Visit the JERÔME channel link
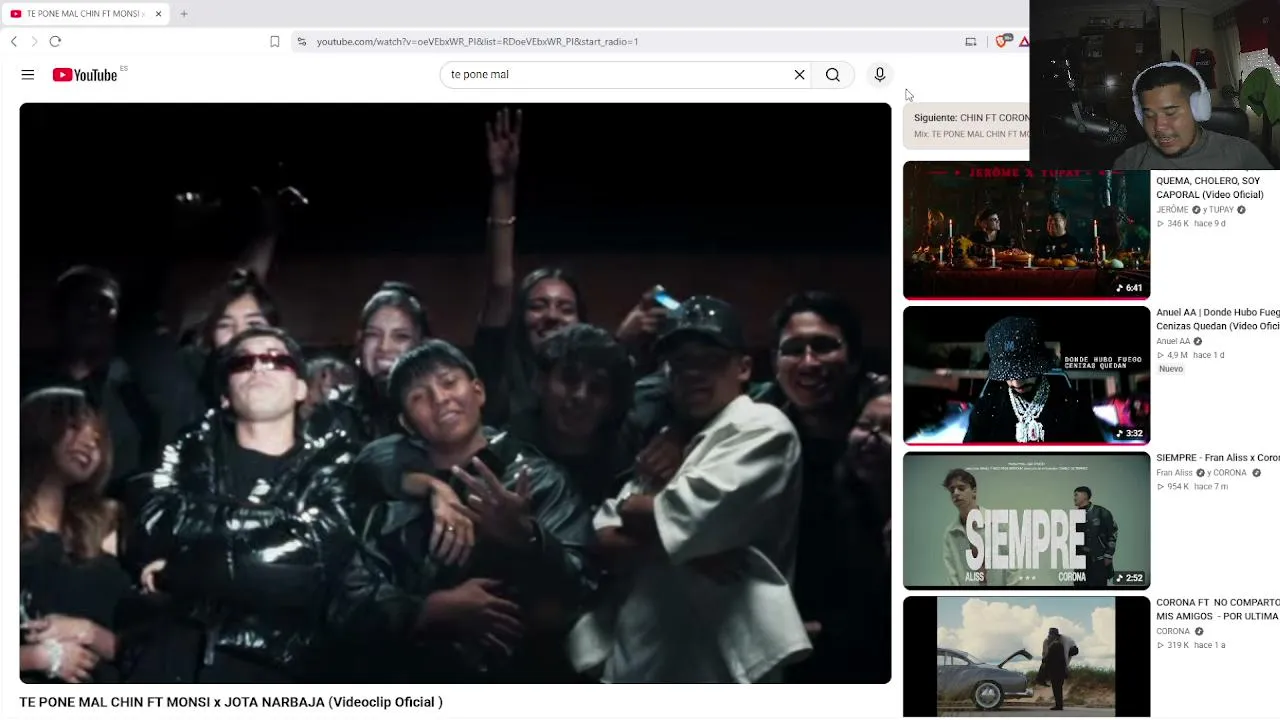The image size is (1280, 720). click(x=1172, y=210)
